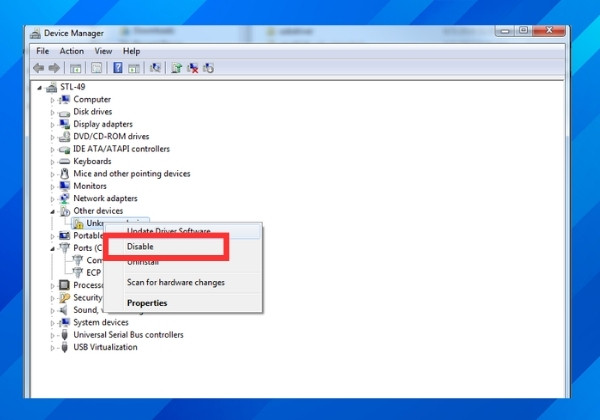Expand the Universal Serial Bus controllers node
Viewport: 600px width, 420px height.
coord(52,336)
